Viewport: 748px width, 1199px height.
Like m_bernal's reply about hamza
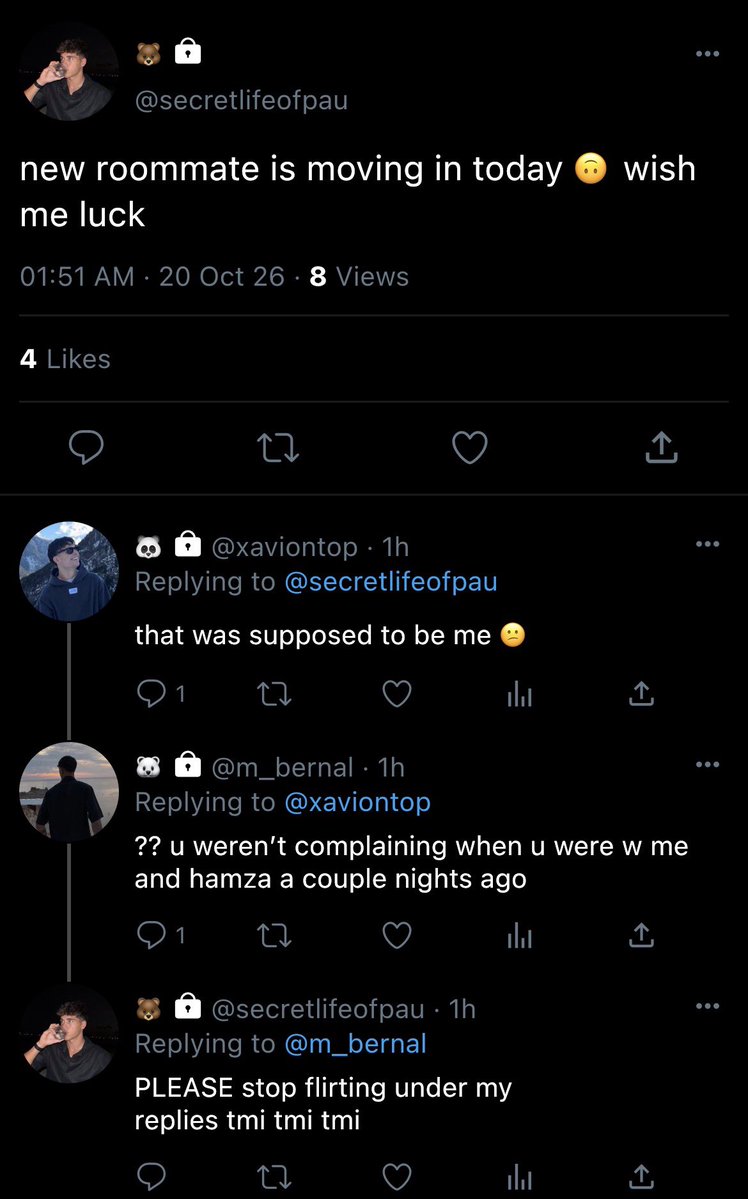397,934
